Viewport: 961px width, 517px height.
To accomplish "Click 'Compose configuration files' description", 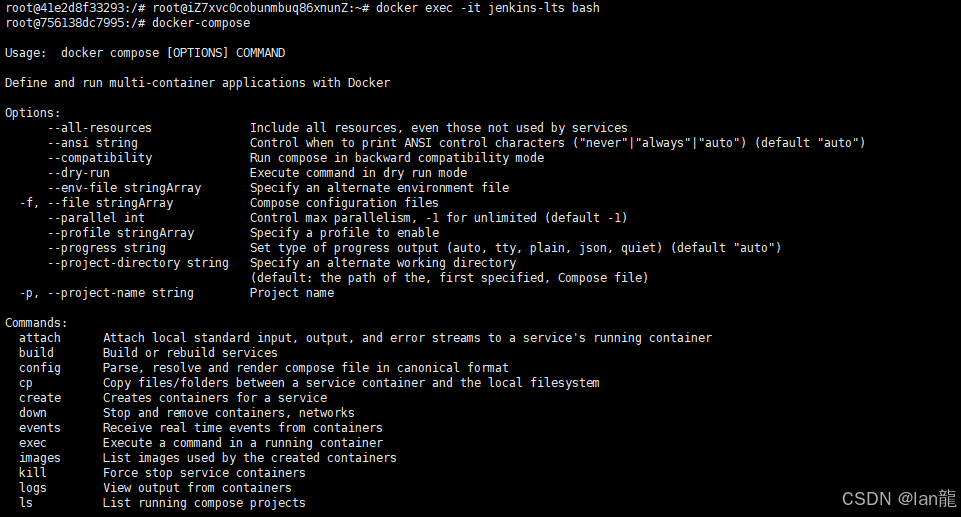I will coord(344,203).
